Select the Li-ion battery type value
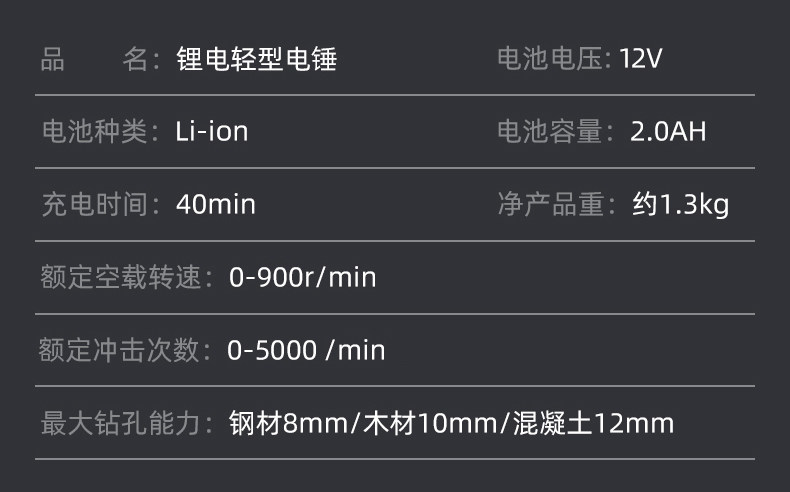 211,131
